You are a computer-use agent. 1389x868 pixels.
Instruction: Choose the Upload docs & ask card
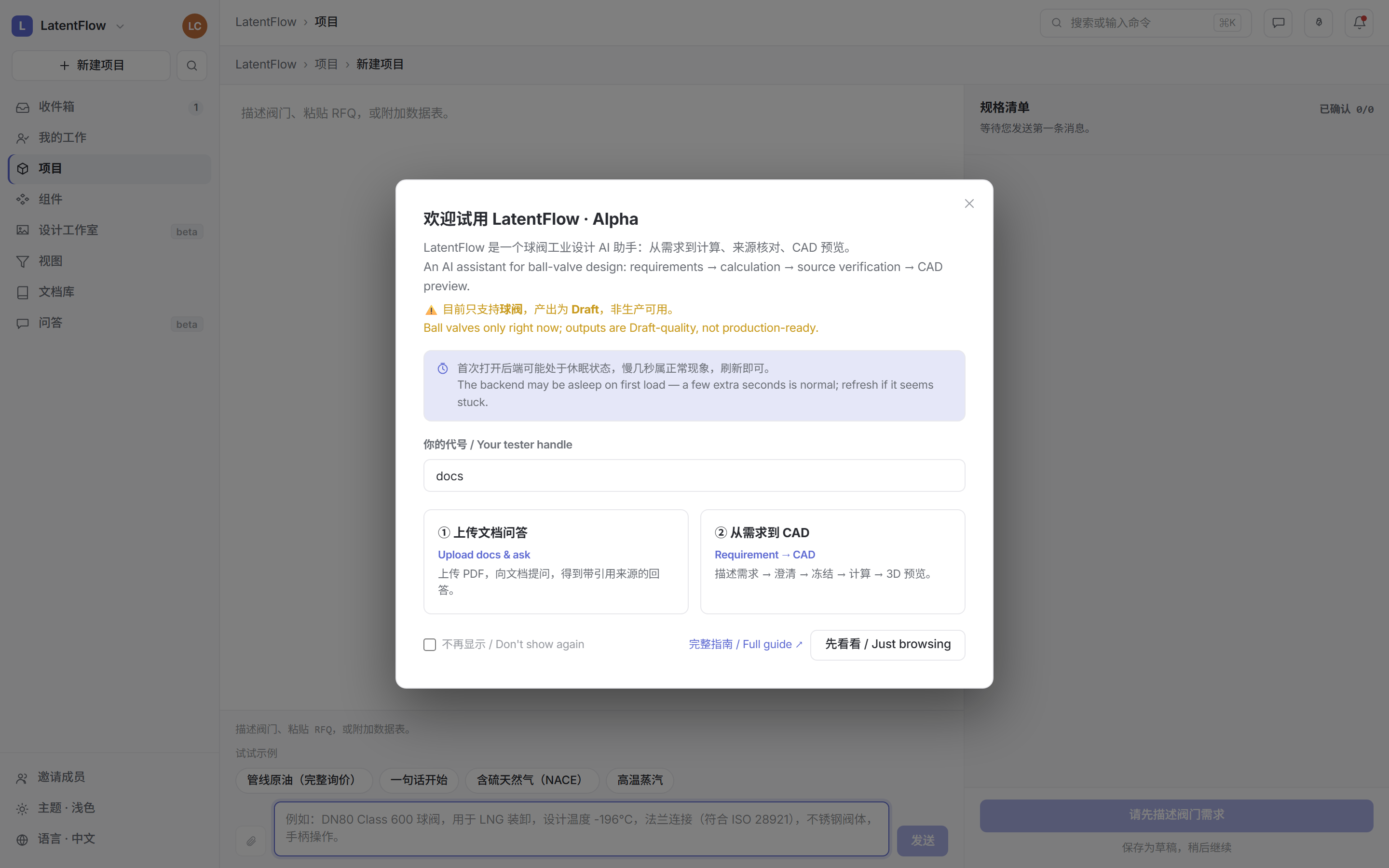[x=556, y=561]
